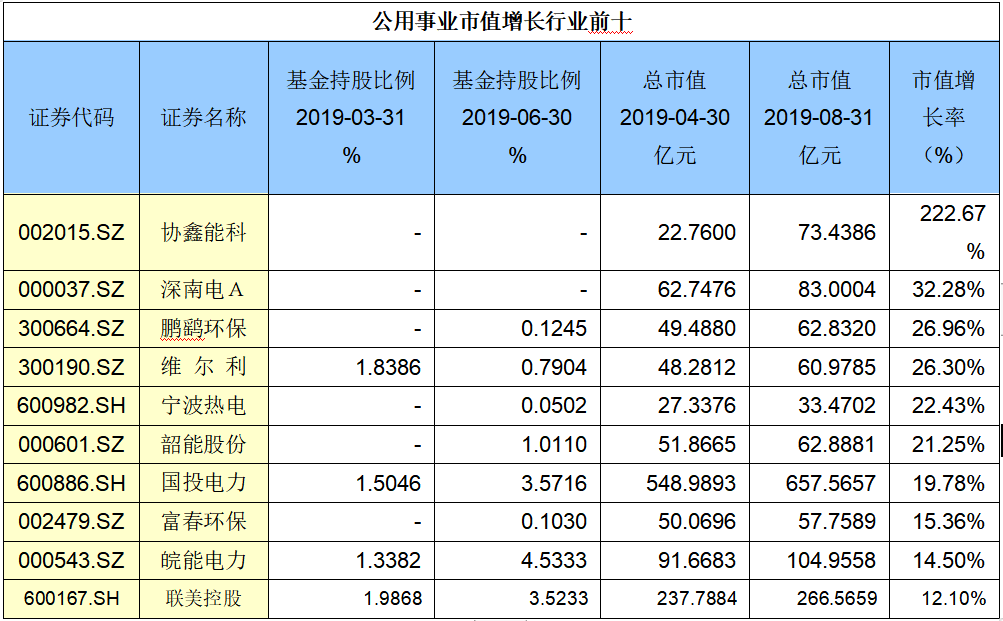1003x621 pixels.
Task: Click growth rate 15.36%
Action: [948, 521]
